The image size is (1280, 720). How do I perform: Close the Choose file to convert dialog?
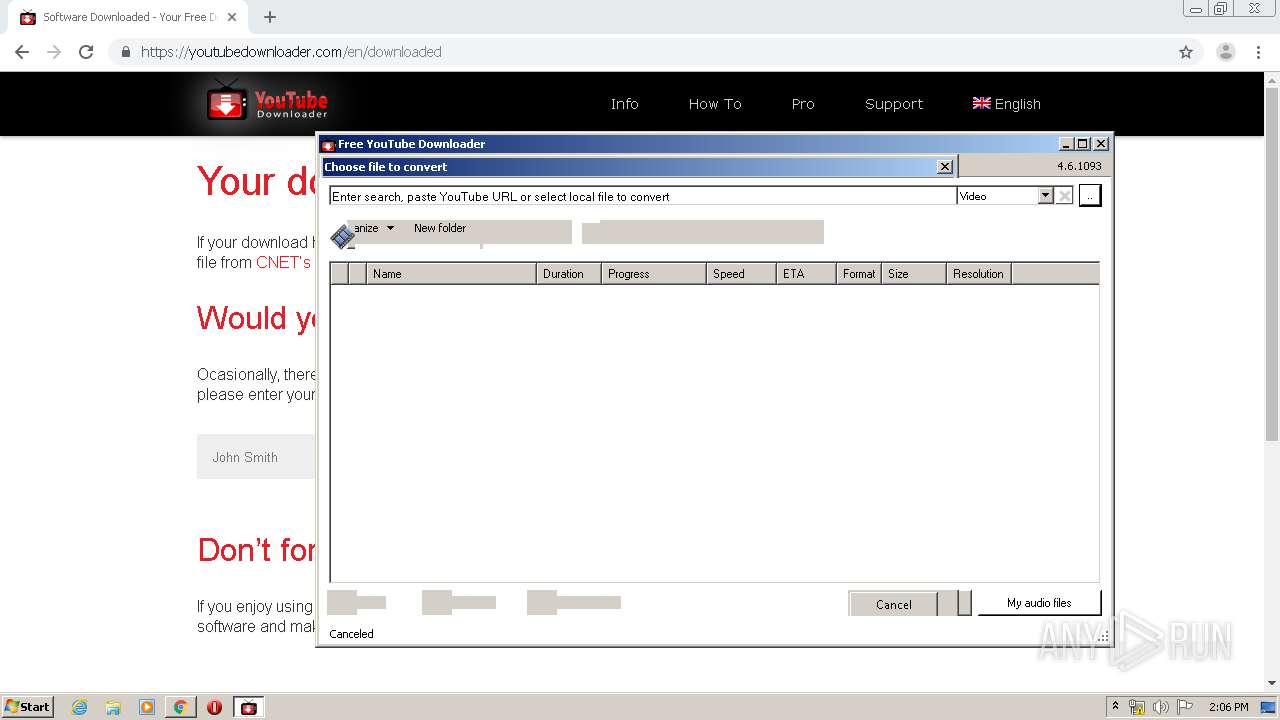[944, 167]
